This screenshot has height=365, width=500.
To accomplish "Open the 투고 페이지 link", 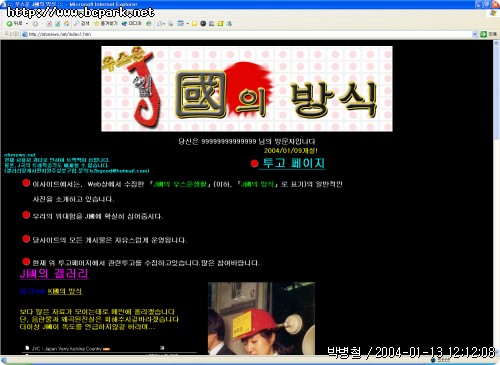I will coord(293,163).
